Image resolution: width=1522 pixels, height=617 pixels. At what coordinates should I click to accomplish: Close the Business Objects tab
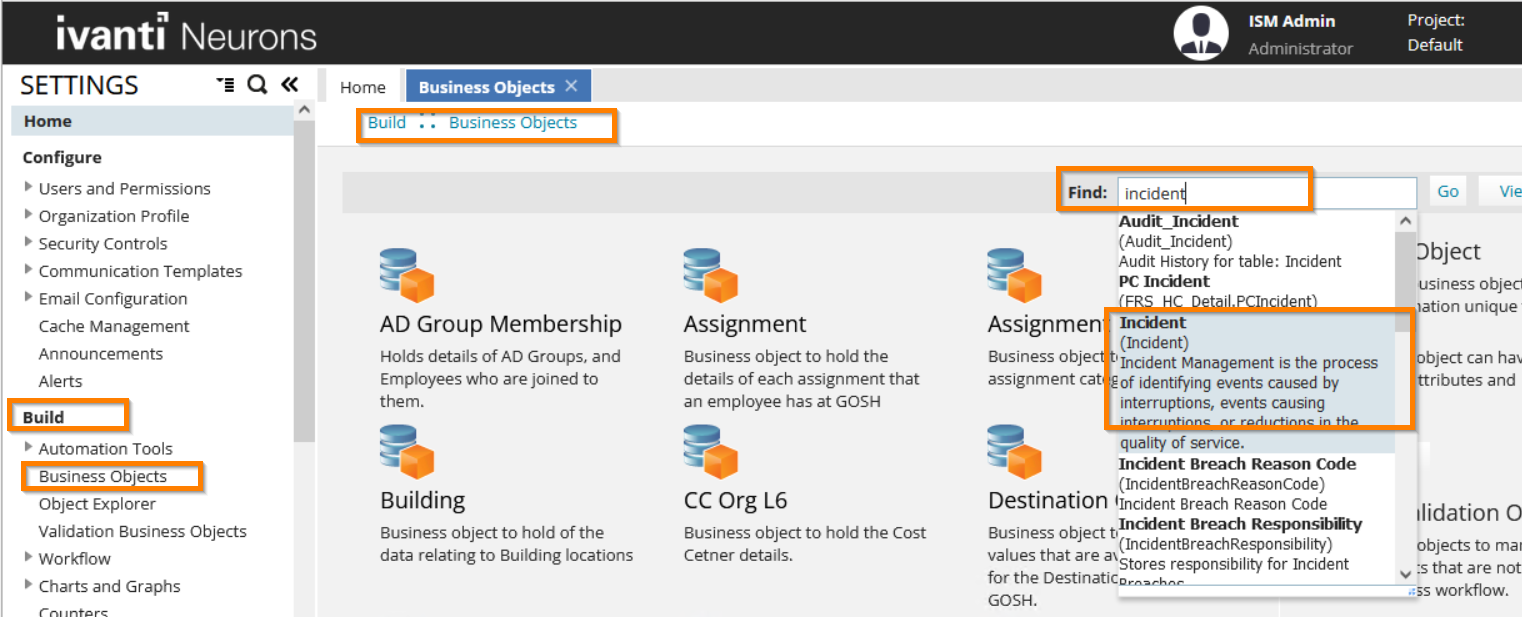click(x=571, y=86)
